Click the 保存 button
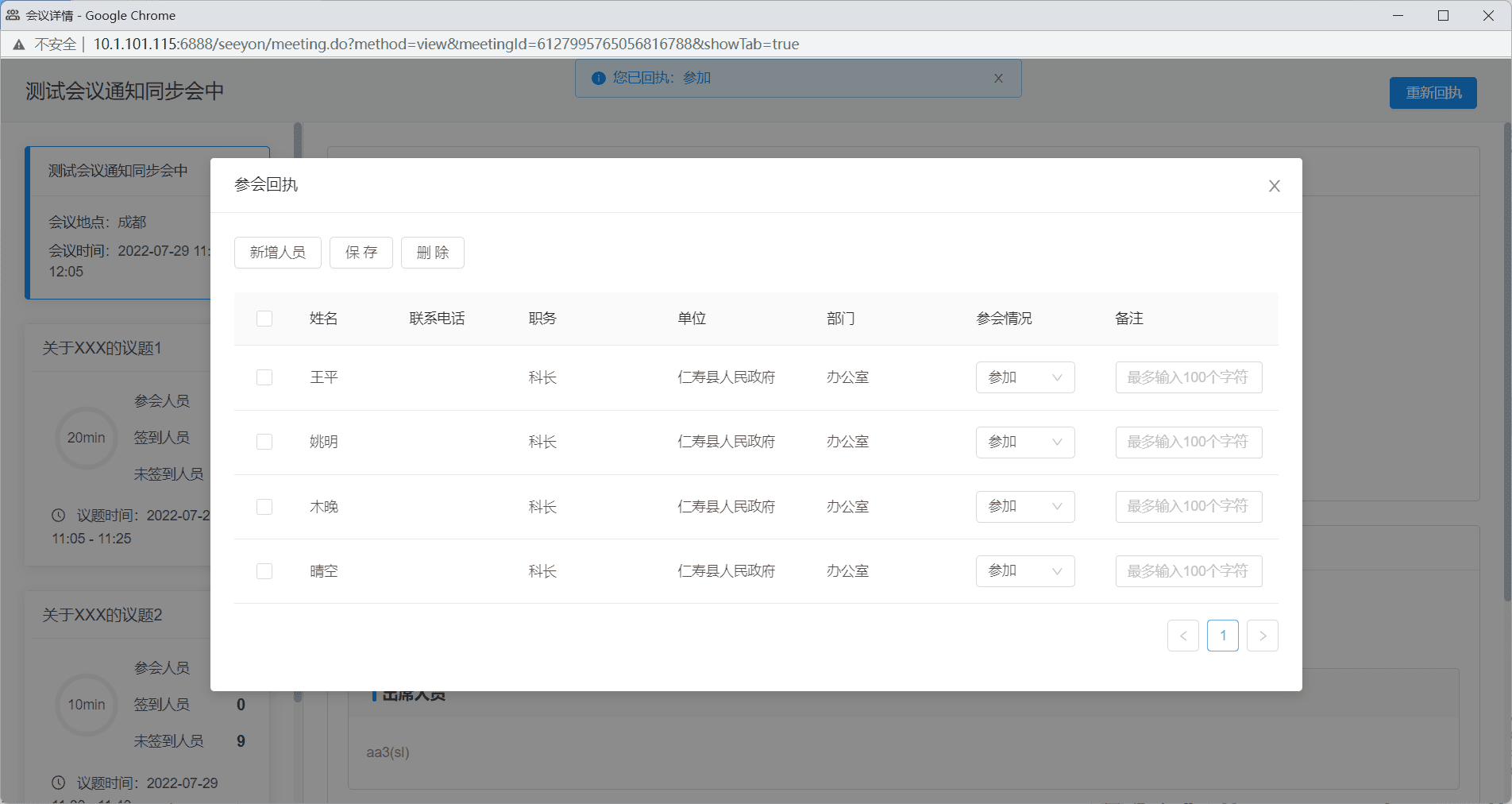 [361, 253]
